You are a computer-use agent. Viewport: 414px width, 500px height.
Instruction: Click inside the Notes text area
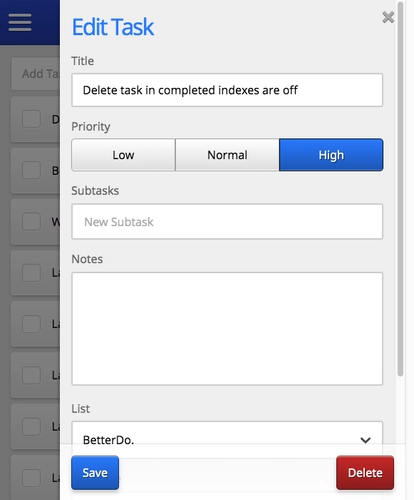(227, 329)
